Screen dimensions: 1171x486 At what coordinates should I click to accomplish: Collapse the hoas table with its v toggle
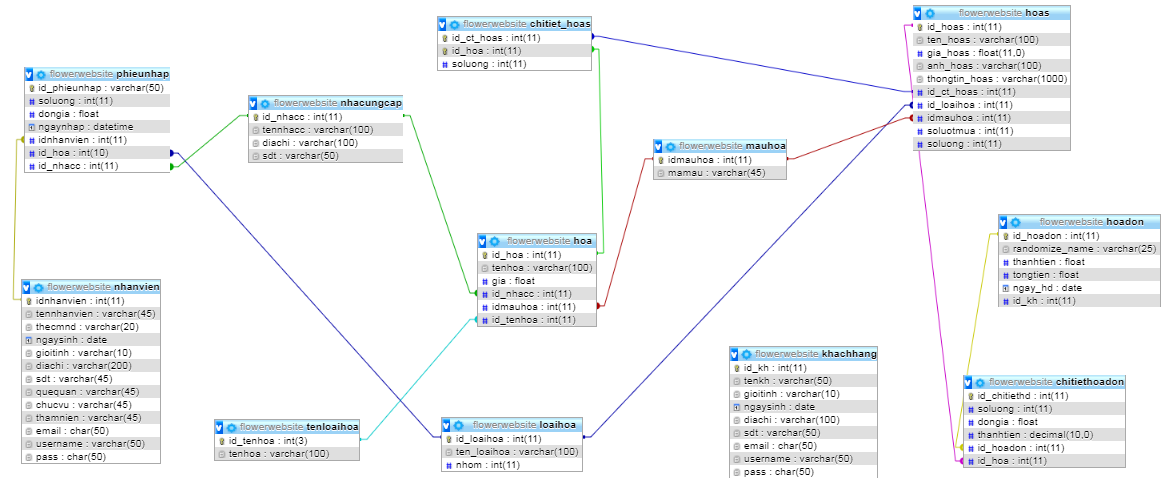(x=919, y=13)
